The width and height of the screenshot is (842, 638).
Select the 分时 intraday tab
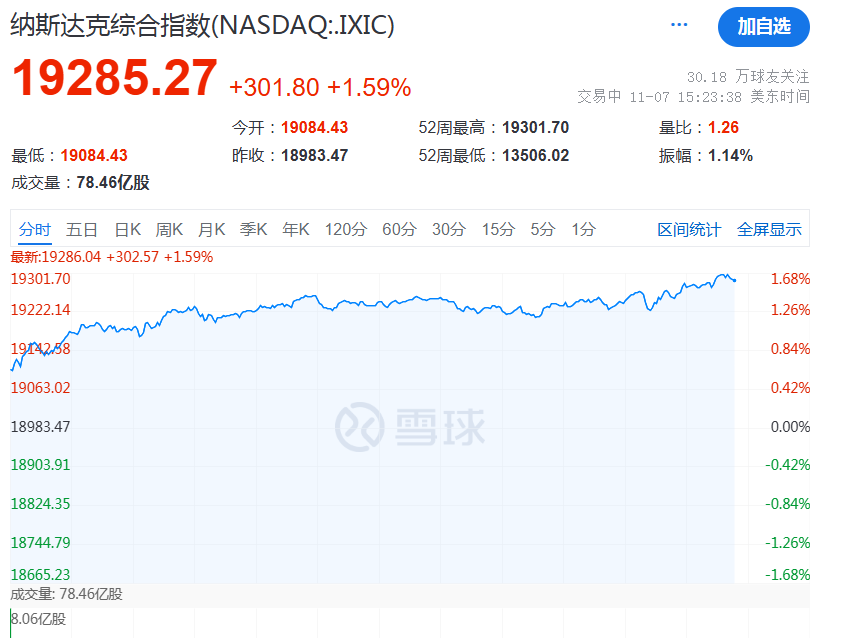coord(35,230)
